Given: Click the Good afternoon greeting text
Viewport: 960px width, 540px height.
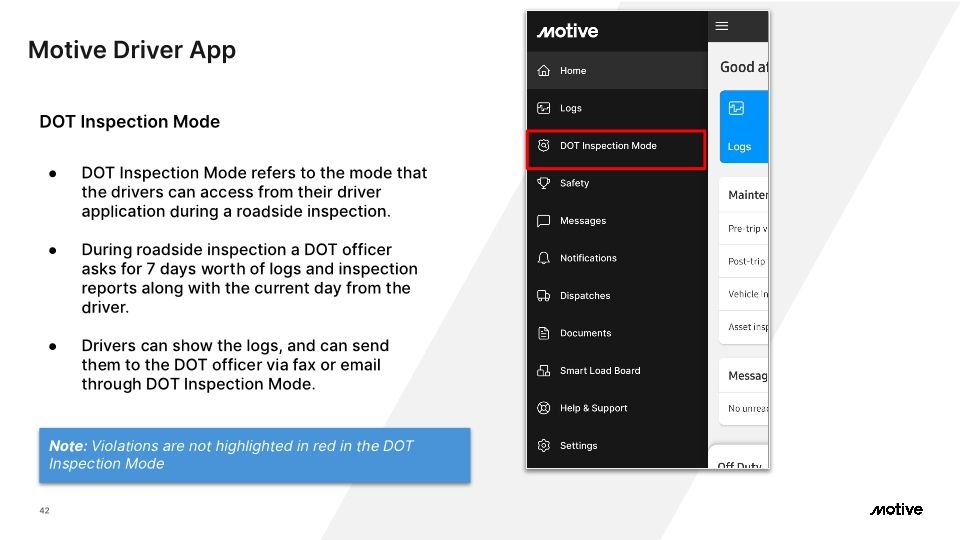Looking at the screenshot, I should 744,67.
